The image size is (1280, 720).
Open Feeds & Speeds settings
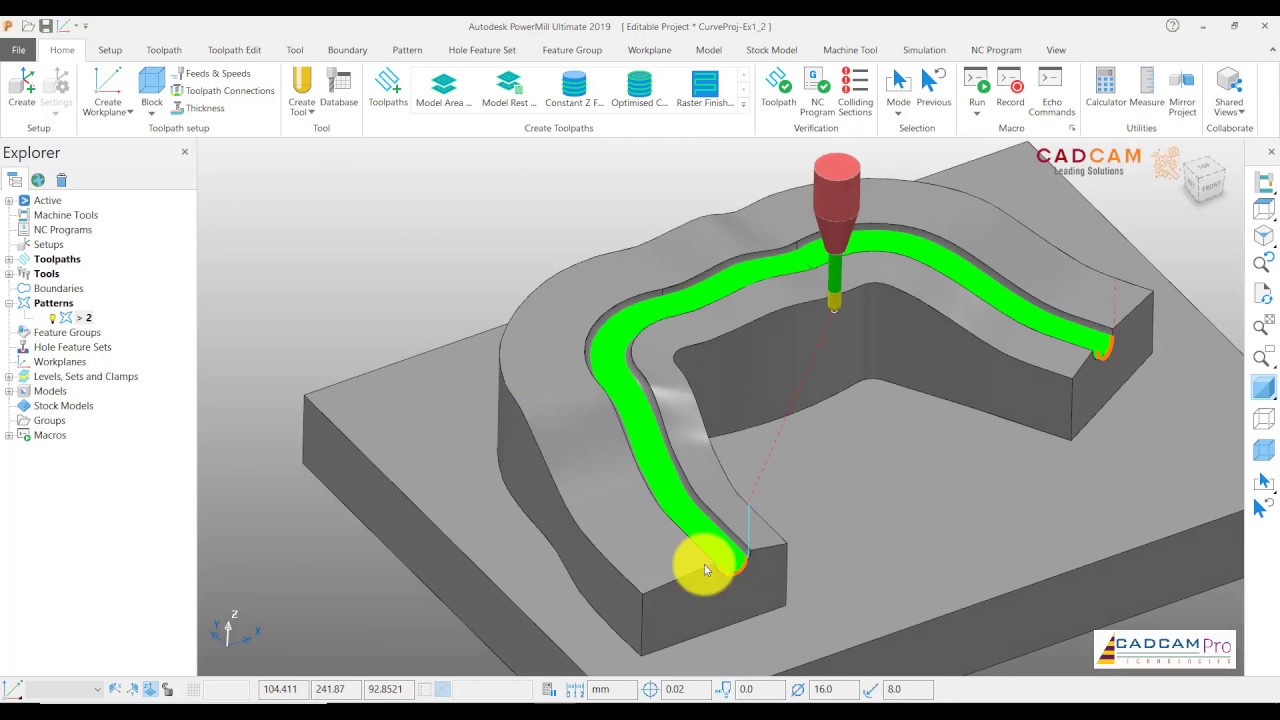click(x=210, y=73)
